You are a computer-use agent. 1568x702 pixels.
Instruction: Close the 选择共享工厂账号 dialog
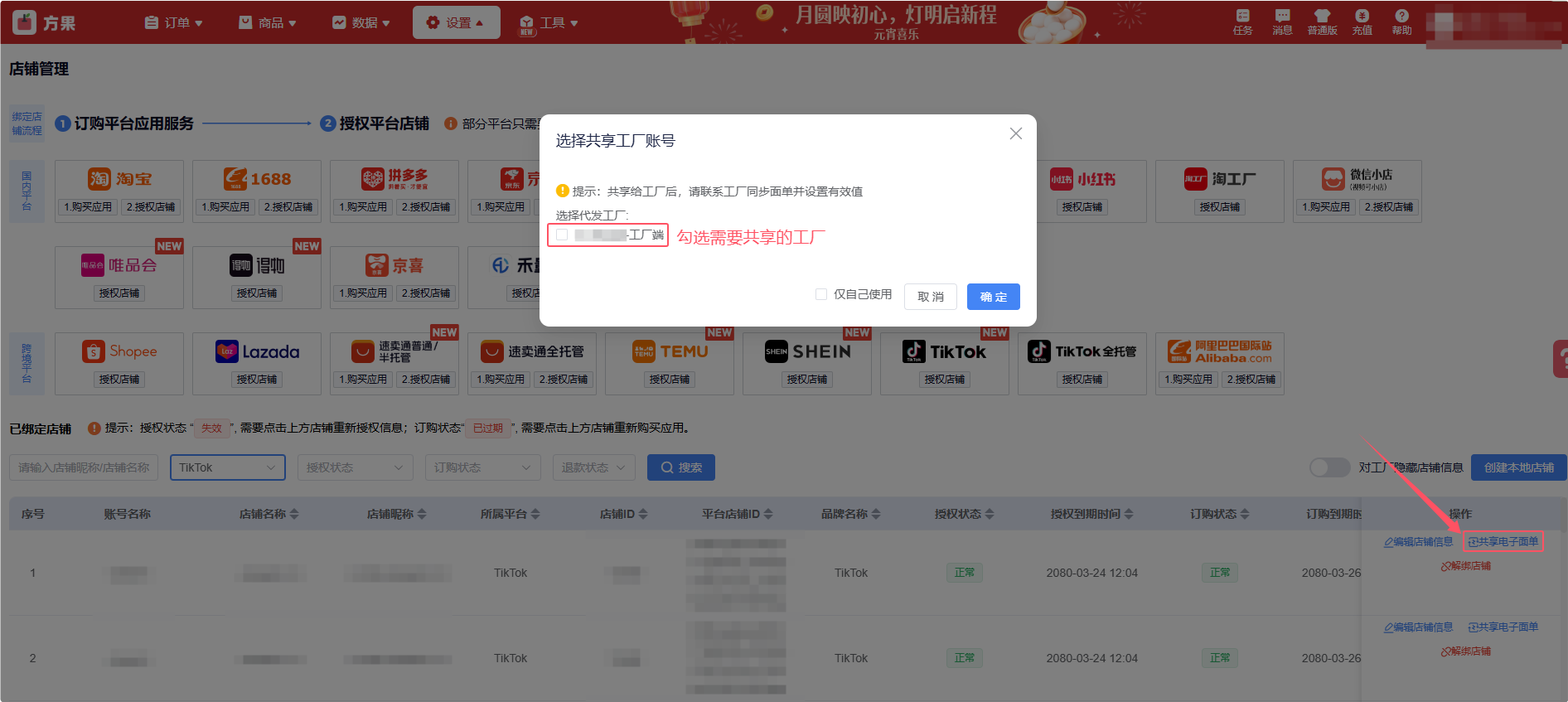[x=1015, y=133]
